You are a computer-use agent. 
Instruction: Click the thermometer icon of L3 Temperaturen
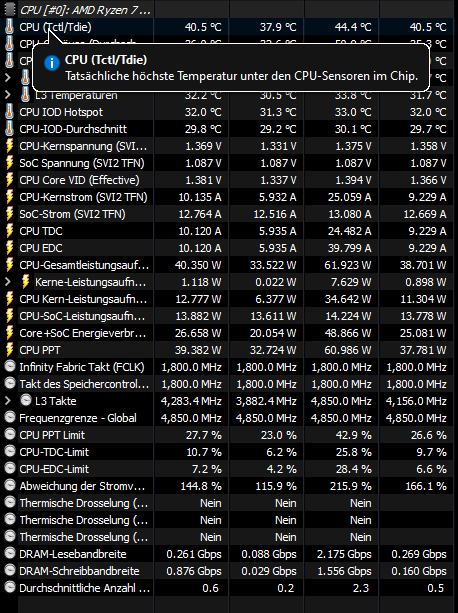[25, 95]
